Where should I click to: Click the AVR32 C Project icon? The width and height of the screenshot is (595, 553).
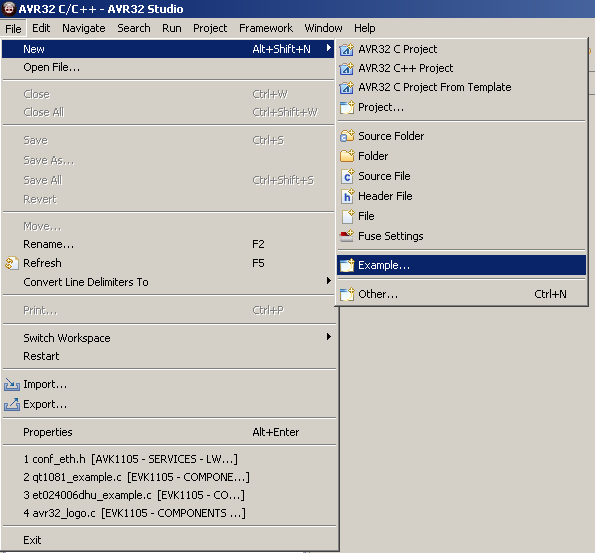[346, 49]
